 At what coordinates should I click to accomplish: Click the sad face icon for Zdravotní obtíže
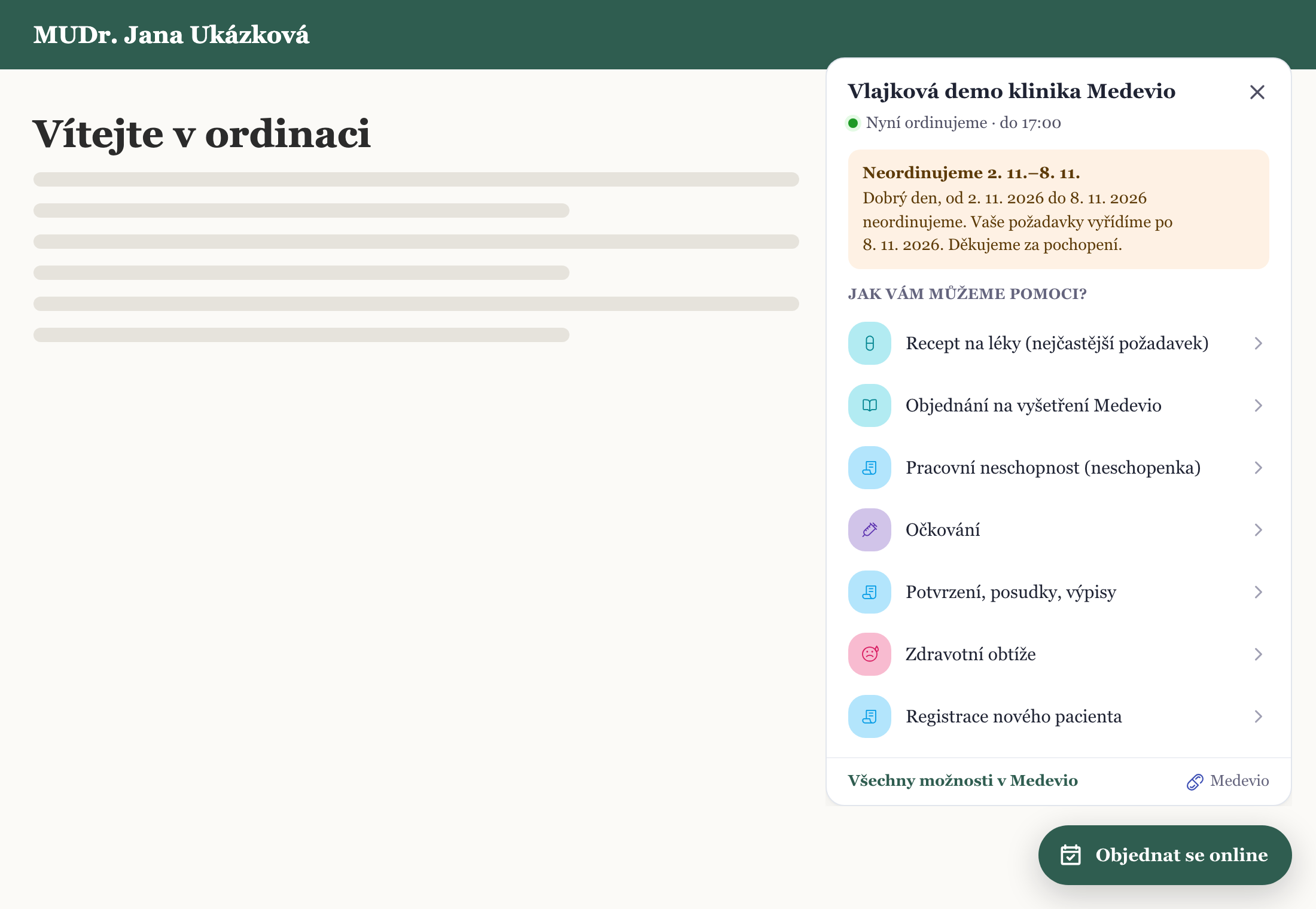(x=870, y=654)
